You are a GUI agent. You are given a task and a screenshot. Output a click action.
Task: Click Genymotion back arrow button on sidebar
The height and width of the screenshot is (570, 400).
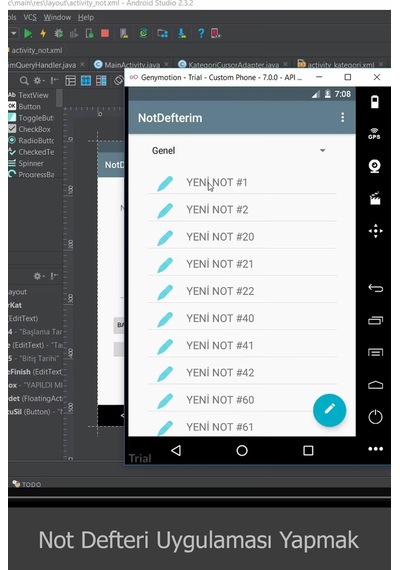click(375, 288)
